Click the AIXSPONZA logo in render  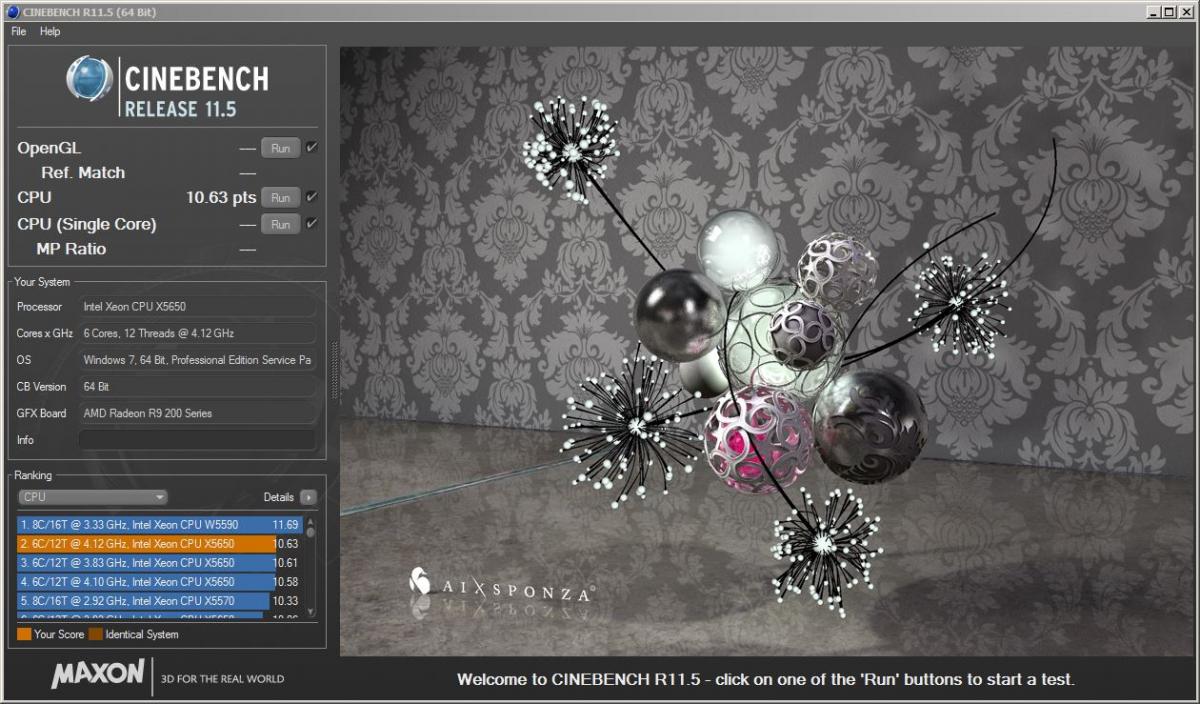tap(502, 584)
